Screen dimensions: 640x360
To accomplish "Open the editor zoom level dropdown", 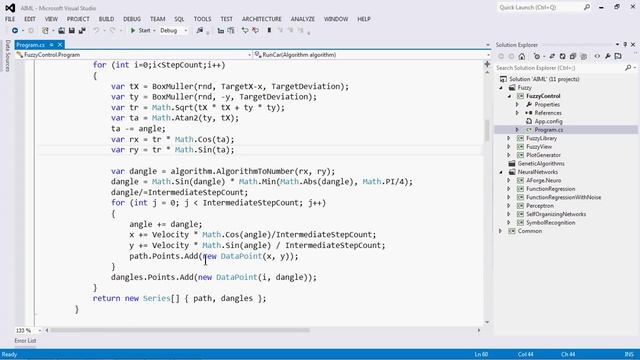I will 40,330.
